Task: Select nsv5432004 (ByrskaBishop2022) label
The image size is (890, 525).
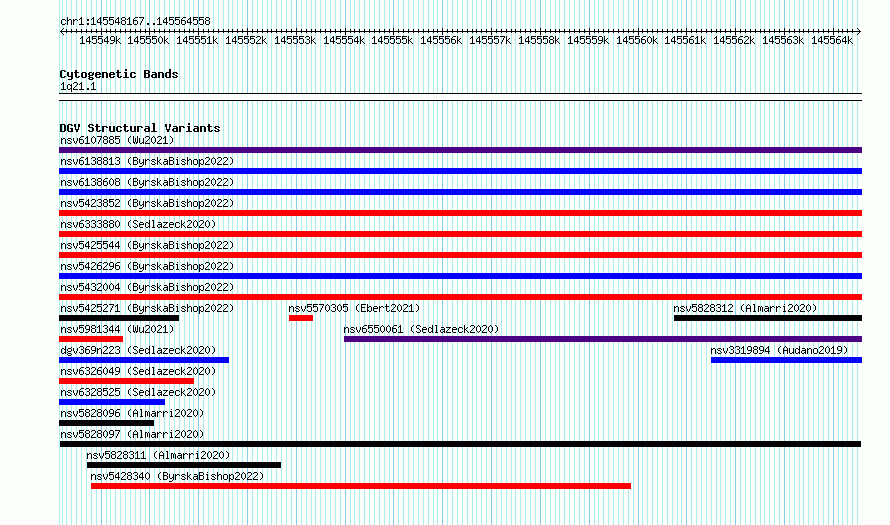Action: click(147, 287)
